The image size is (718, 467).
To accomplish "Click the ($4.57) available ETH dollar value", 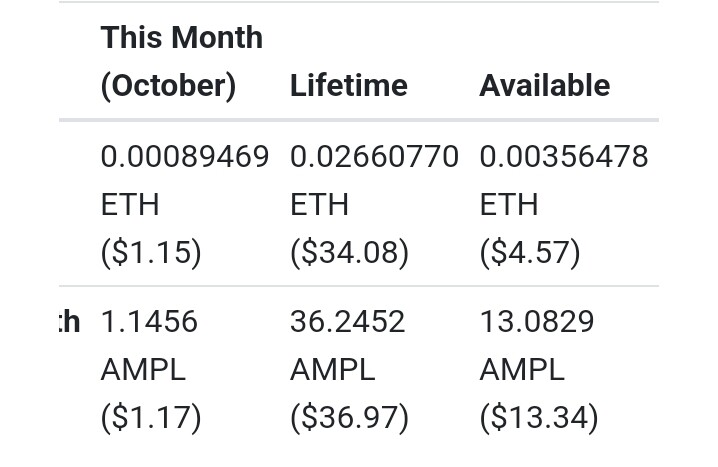I will [x=530, y=252].
